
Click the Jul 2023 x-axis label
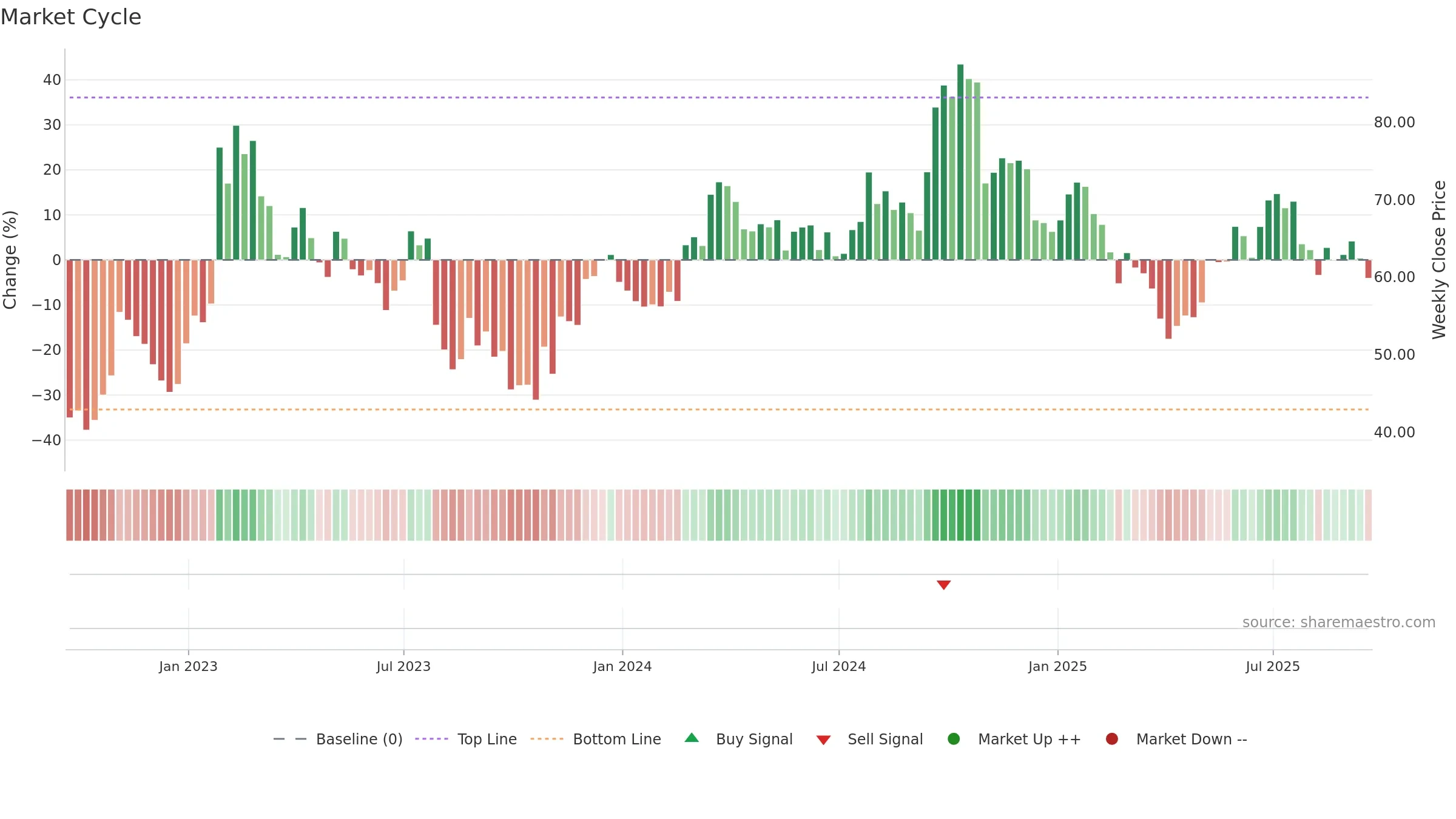coord(403,666)
